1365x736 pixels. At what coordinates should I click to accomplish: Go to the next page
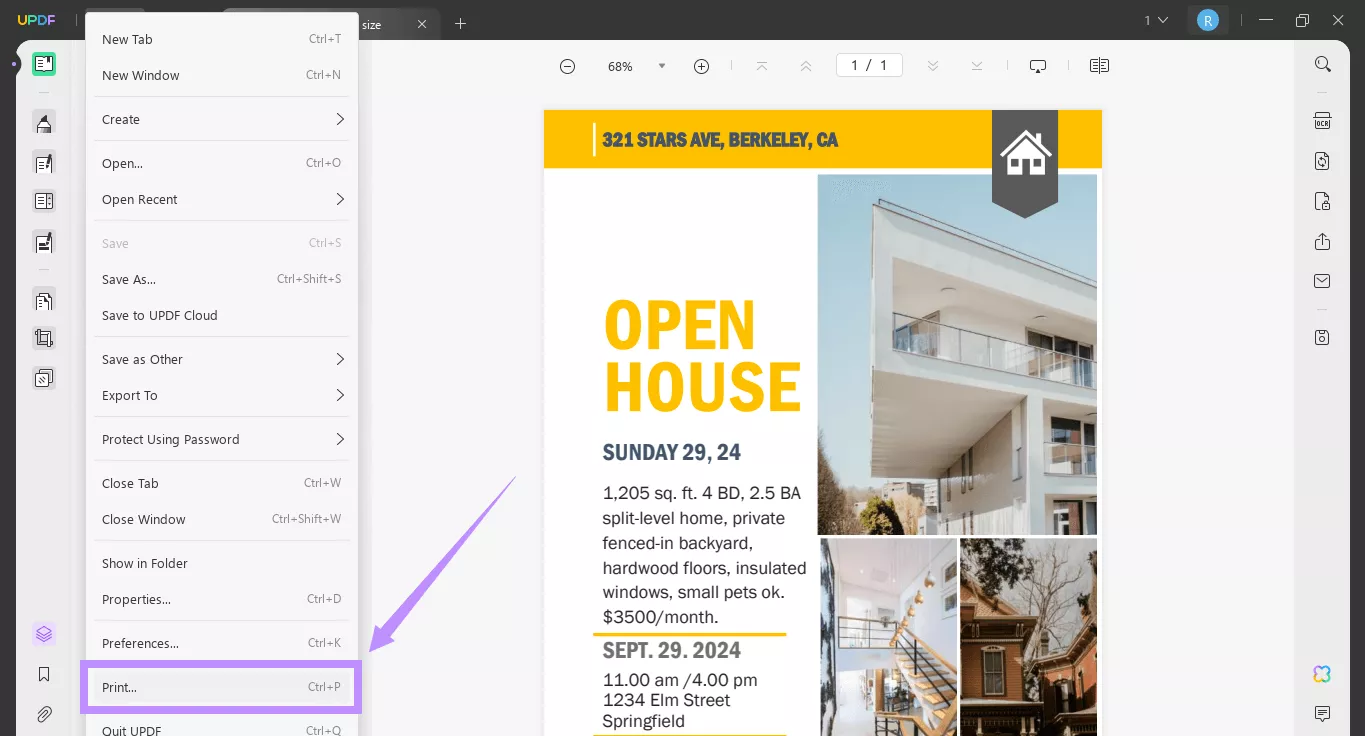933,66
